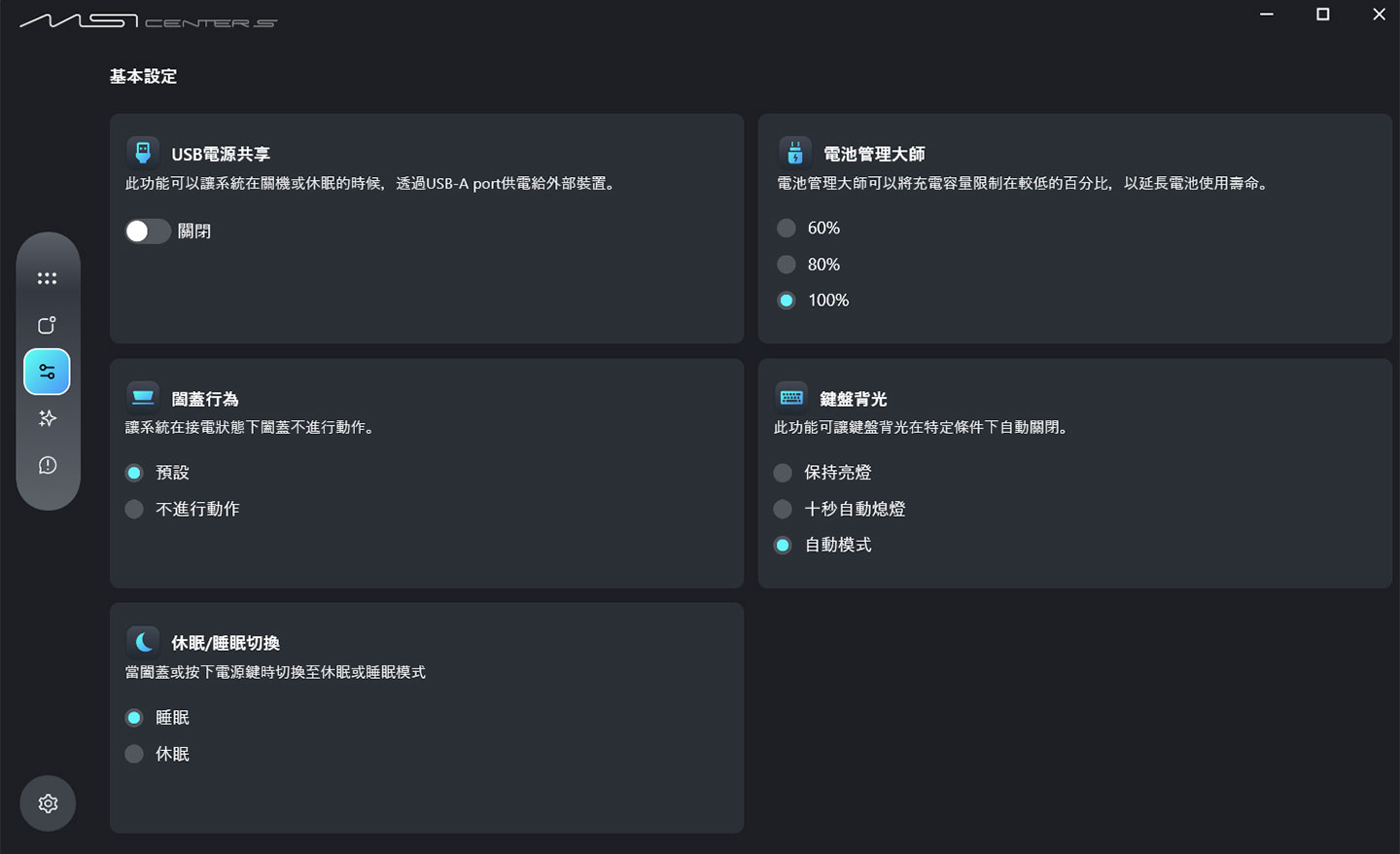The width and height of the screenshot is (1400, 854).
Task: Select 十秒自動熄燈 backlight option
Action: [783, 509]
